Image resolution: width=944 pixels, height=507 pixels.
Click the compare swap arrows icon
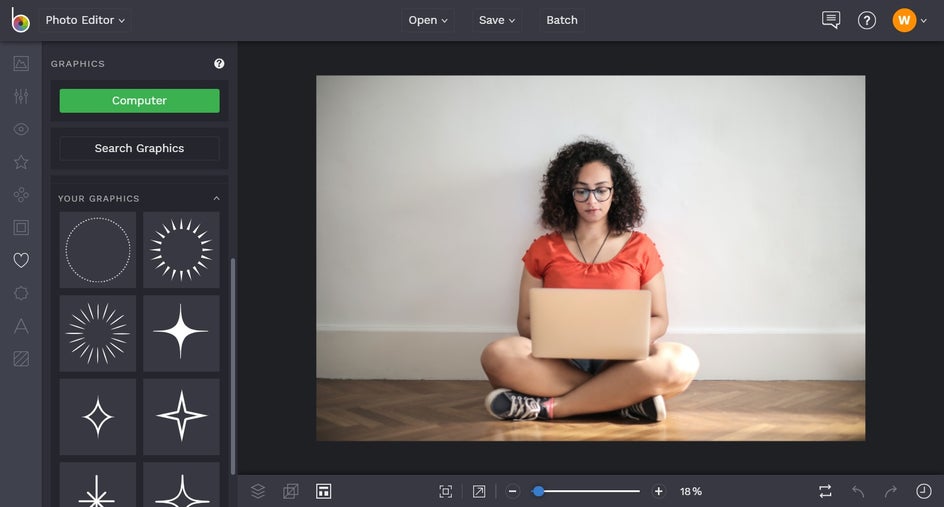click(825, 491)
